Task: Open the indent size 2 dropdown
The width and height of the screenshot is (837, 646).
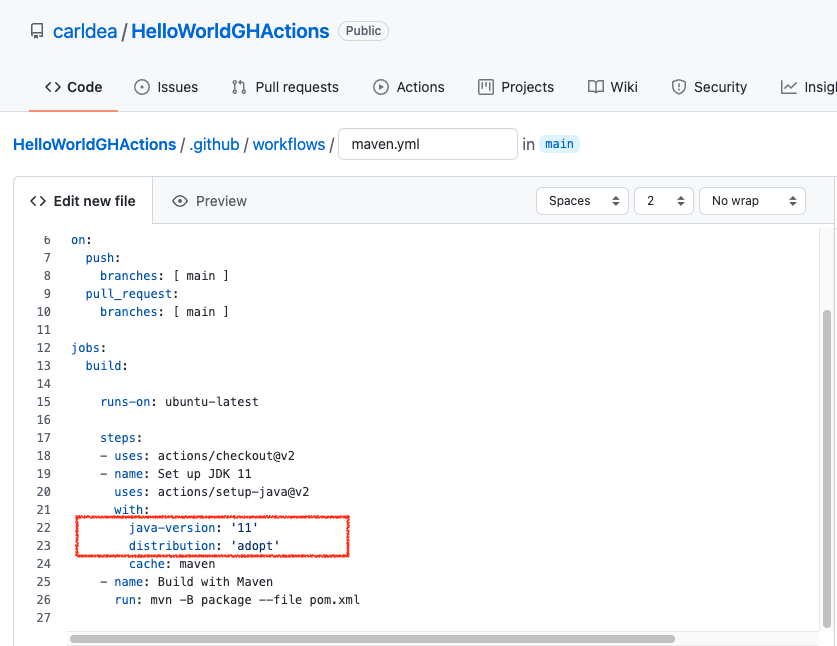Action: coord(664,201)
